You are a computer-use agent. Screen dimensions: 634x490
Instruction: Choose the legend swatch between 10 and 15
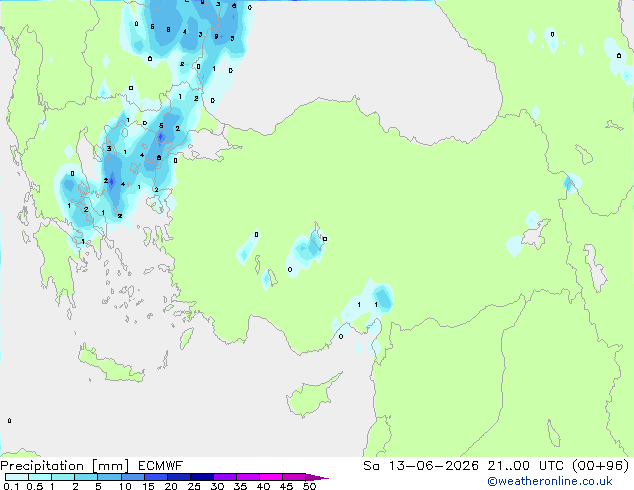132,477
